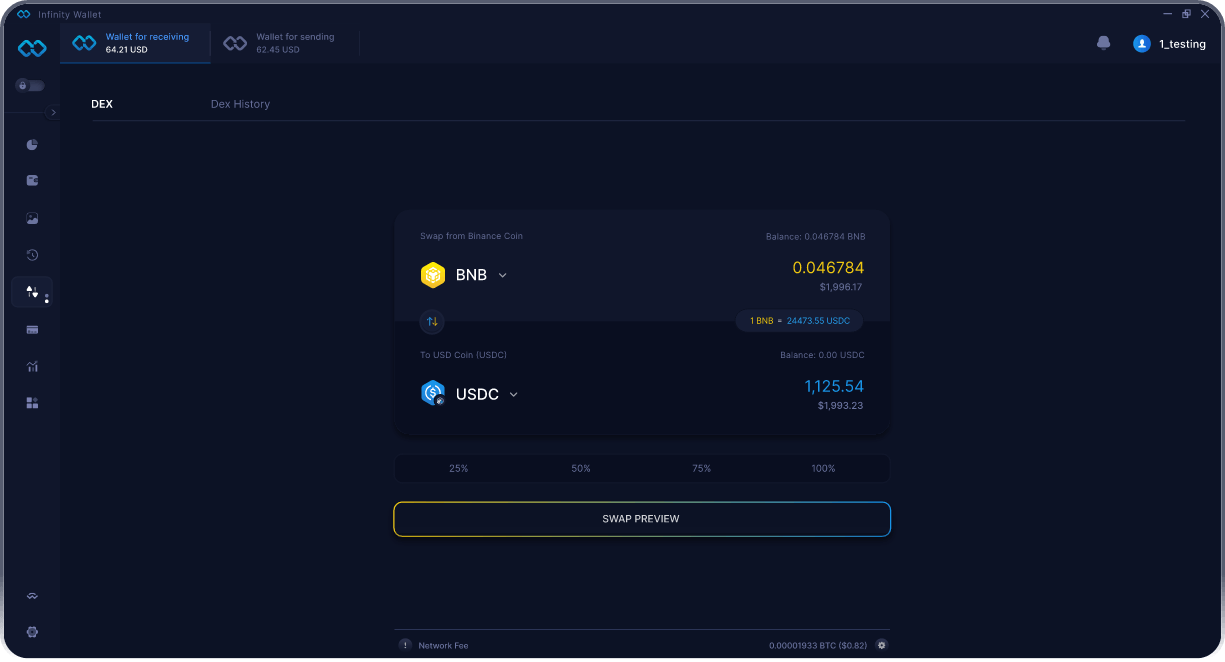
Task: Click the BNB coin icon
Action: [433, 275]
